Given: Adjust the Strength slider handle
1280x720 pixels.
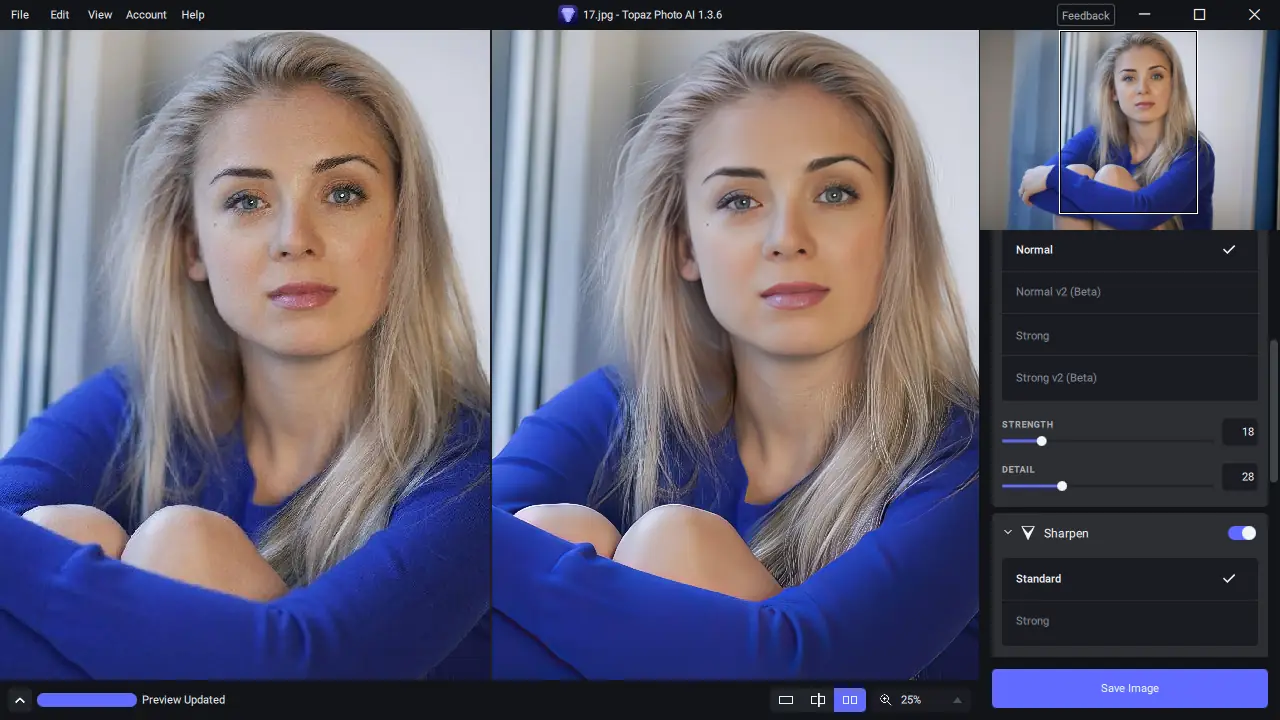Looking at the screenshot, I should 1041,441.
